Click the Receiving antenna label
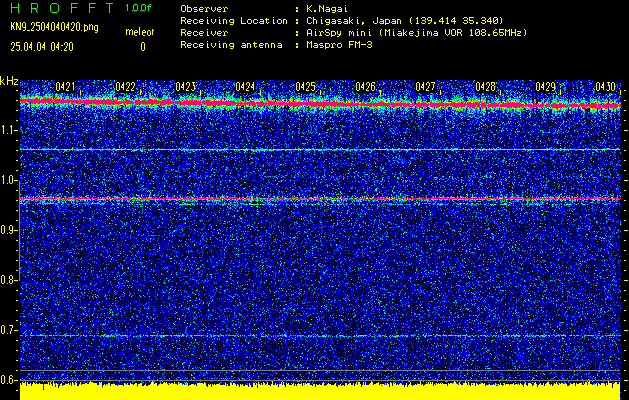The height and width of the screenshot is (400, 629). tap(231, 45)
